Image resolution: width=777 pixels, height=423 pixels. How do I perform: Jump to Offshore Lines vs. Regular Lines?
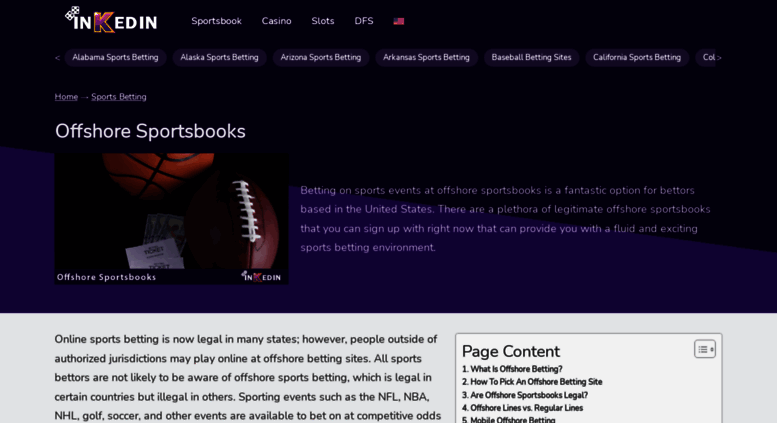[522, 408]
